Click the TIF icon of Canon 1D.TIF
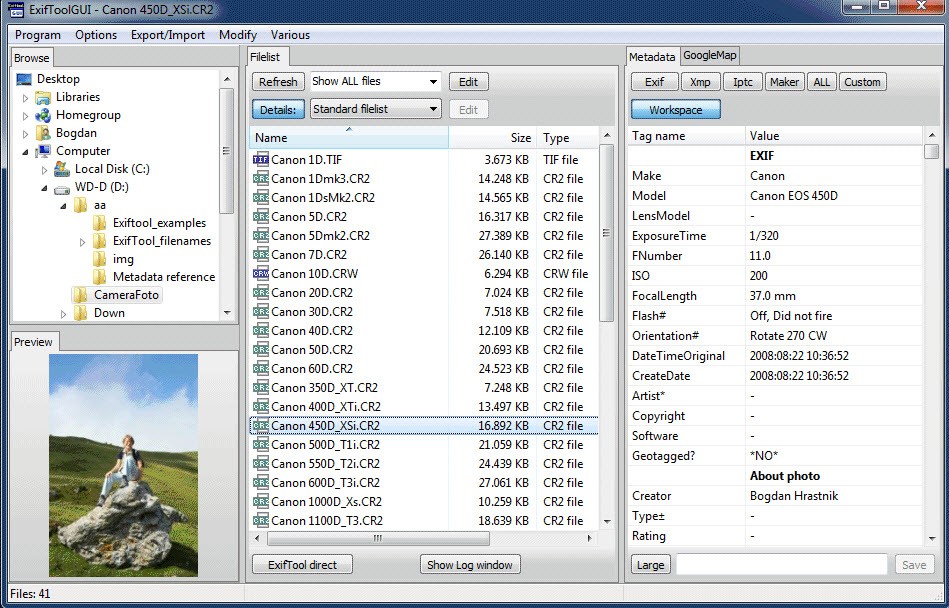 261,160
